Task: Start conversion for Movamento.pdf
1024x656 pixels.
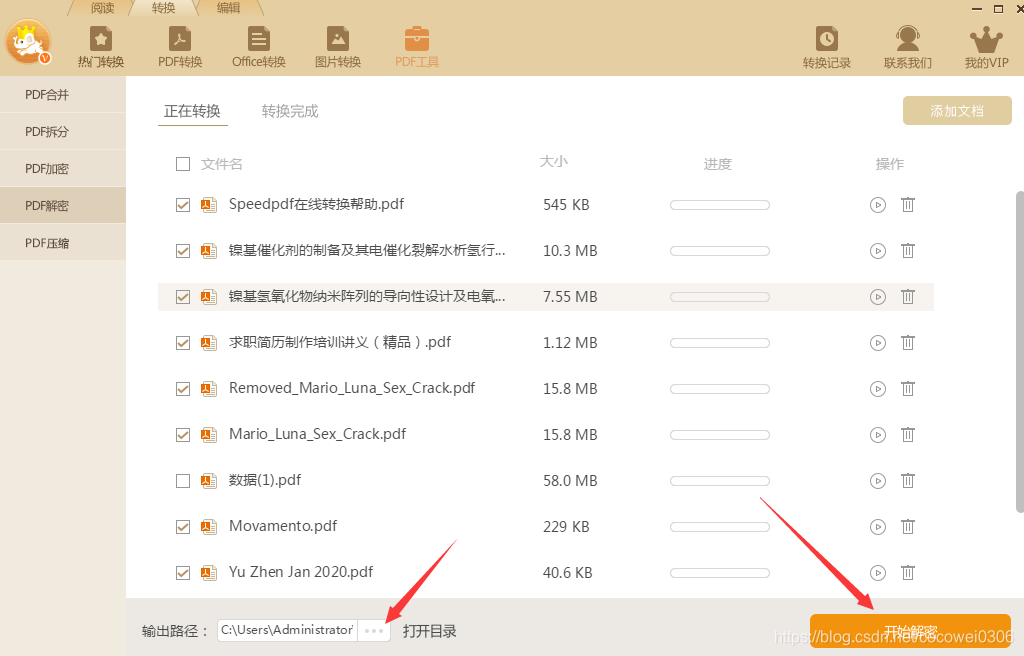Action: [x=878, y=527]
